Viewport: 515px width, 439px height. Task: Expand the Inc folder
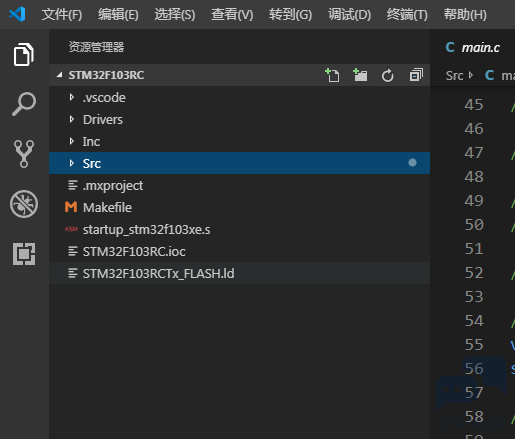(x=239, y=141)
